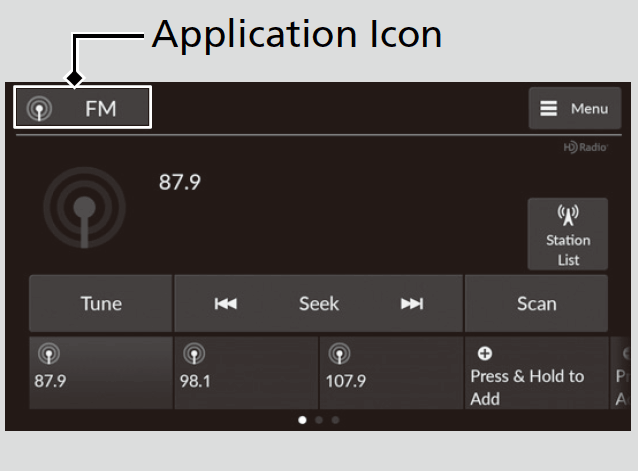Select the 107.9 preset radio icon
The width and height of the screenshot is (638, 471).
(339, 353)
